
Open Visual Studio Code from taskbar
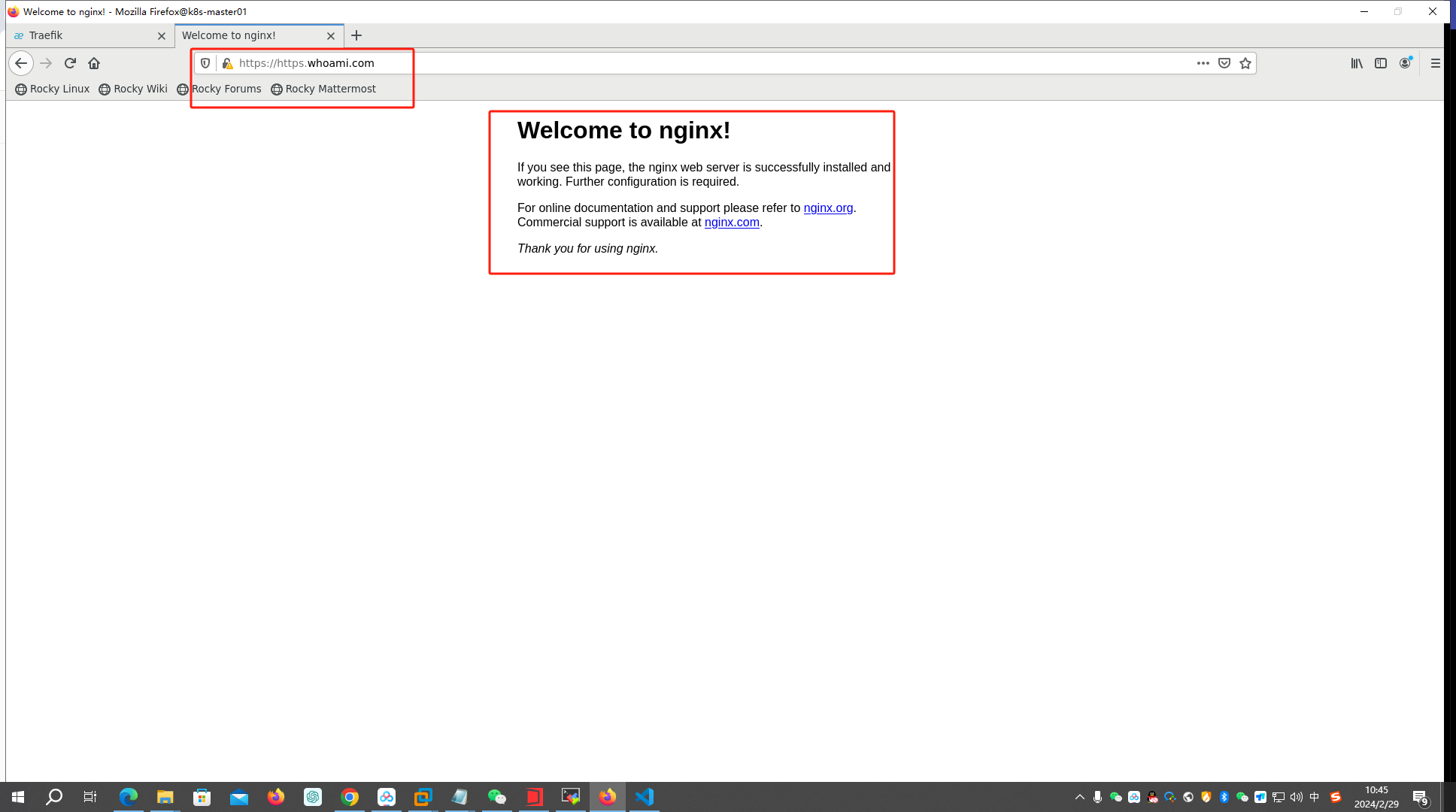(645, 797)
